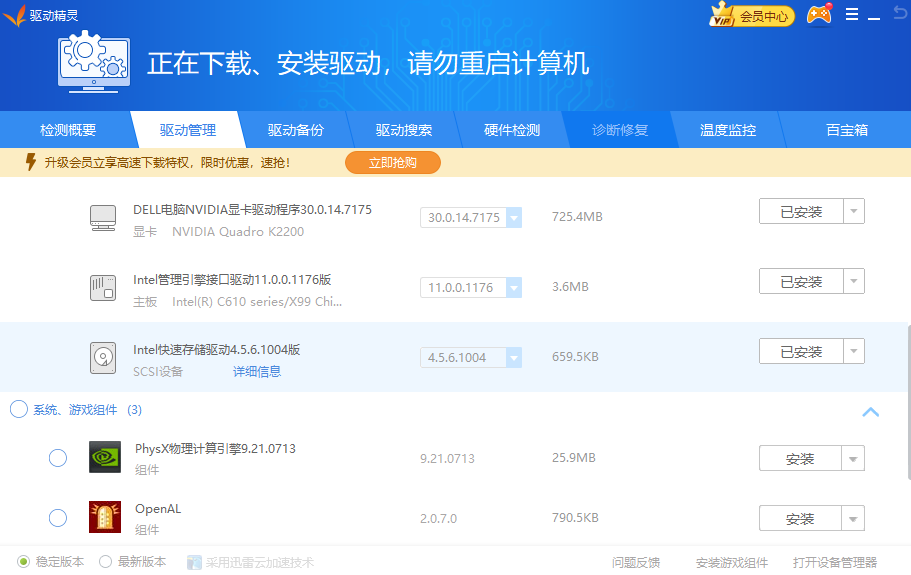Click the vertical scrollbar thumb
The height and width of the screenshot is (575, 911).
tap(909, 402)
